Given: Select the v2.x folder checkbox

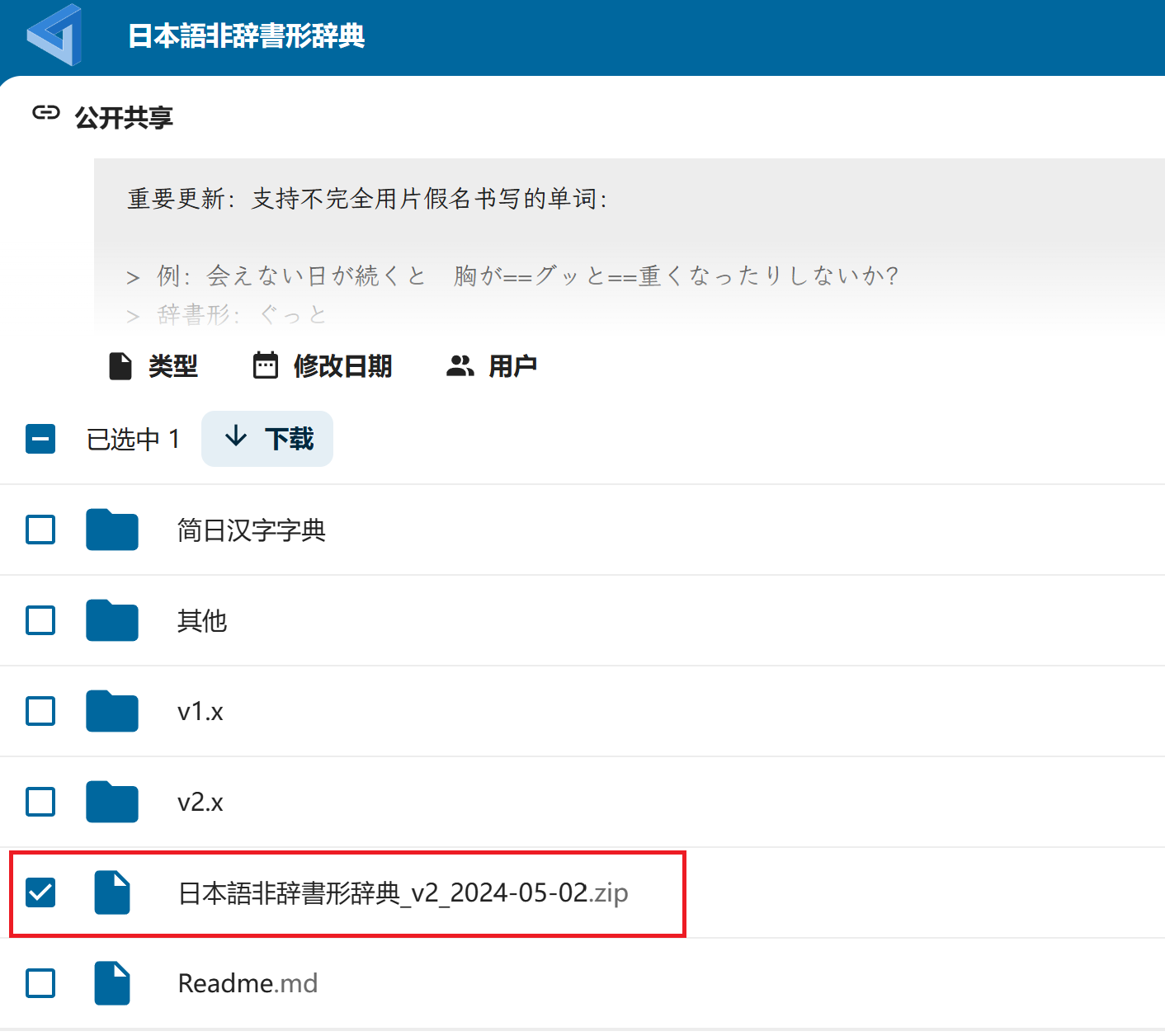Looking at the screenshot, I should point(40,802).
